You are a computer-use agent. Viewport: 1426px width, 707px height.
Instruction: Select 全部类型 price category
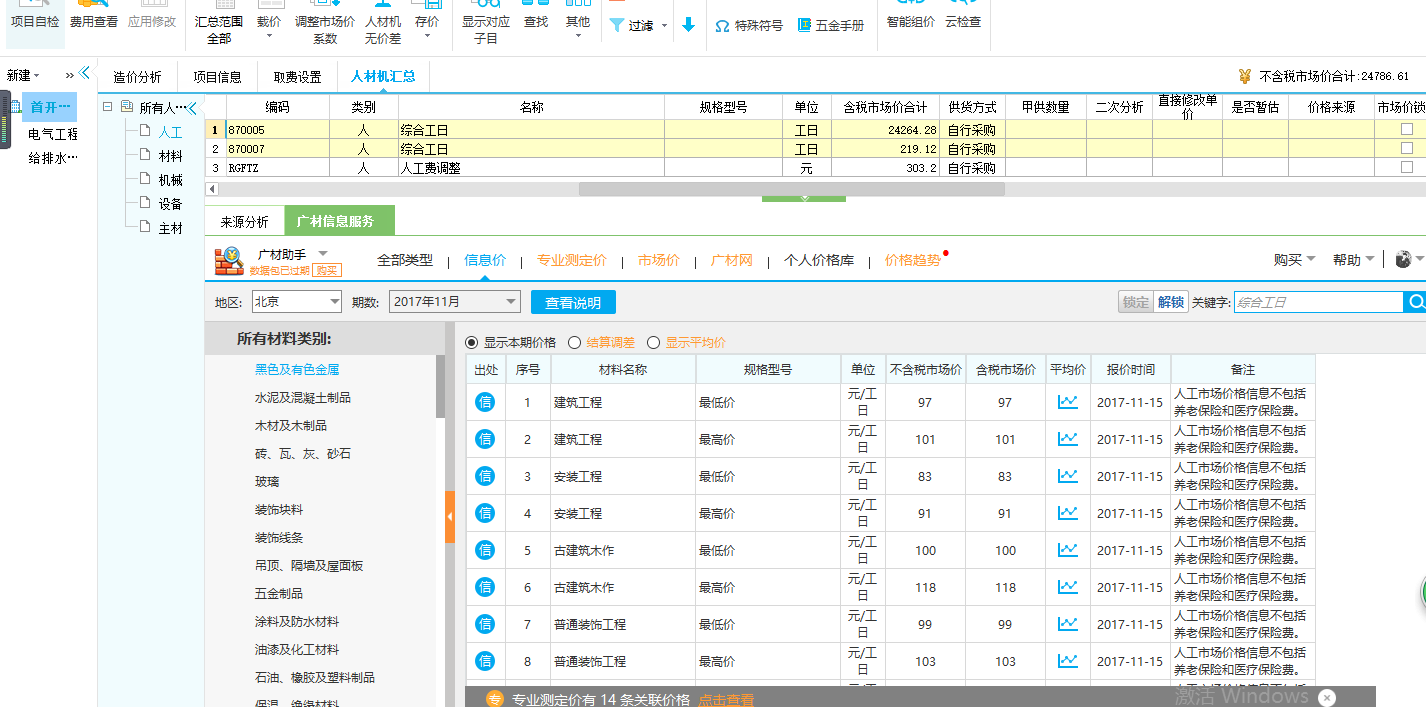(405, 260)
